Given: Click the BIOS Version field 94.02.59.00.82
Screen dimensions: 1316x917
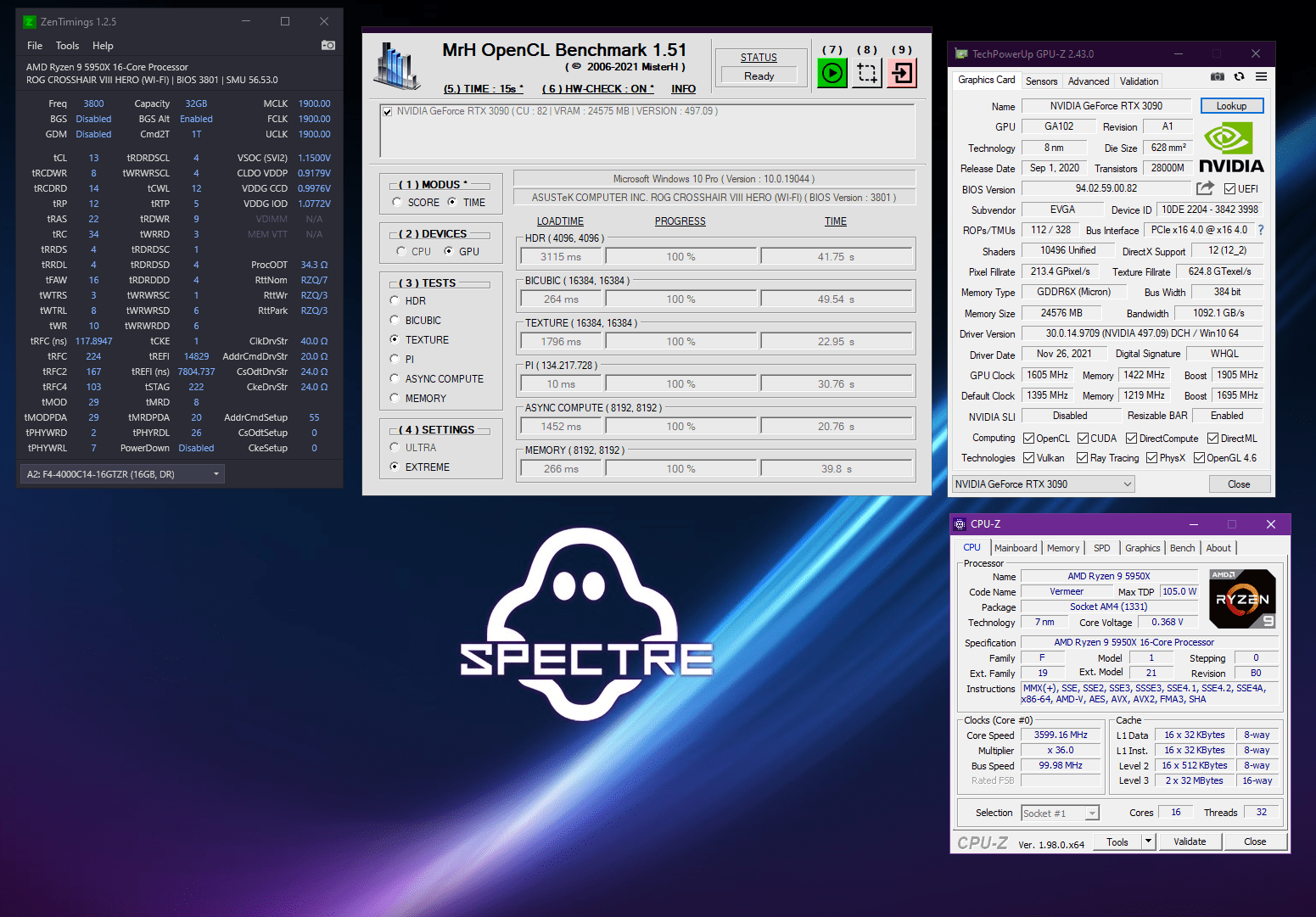Looking at the screenshot, I should [1106, 188].
